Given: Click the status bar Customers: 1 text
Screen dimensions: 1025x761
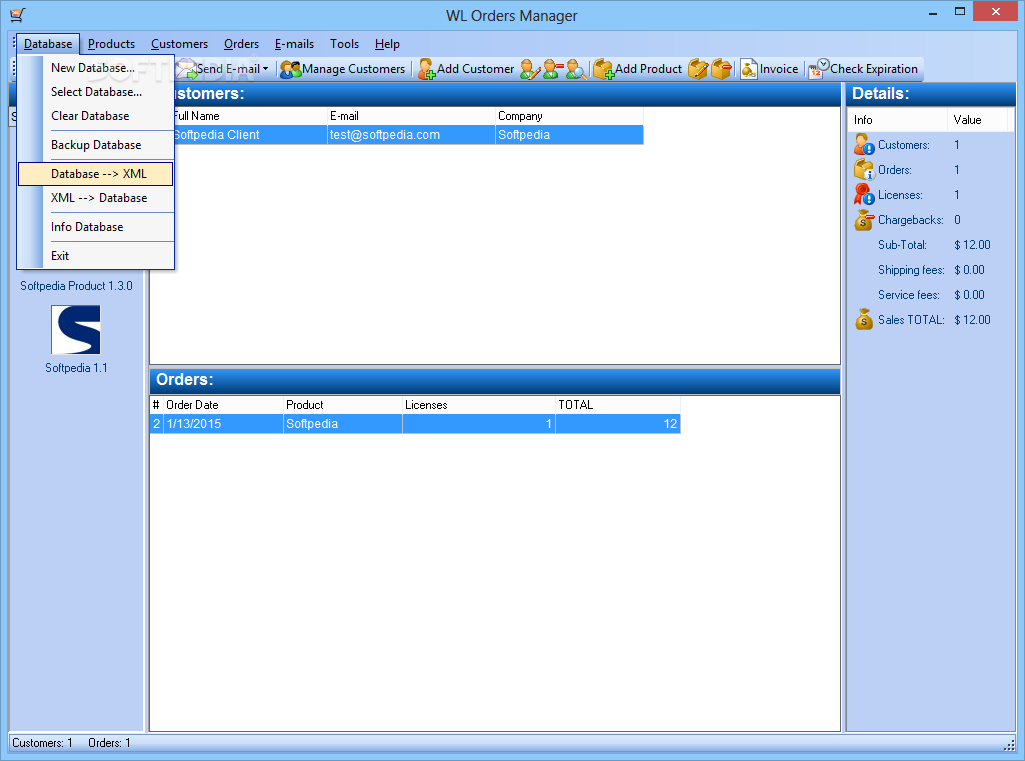Looking at the screenshot, I should pos(42,743).
